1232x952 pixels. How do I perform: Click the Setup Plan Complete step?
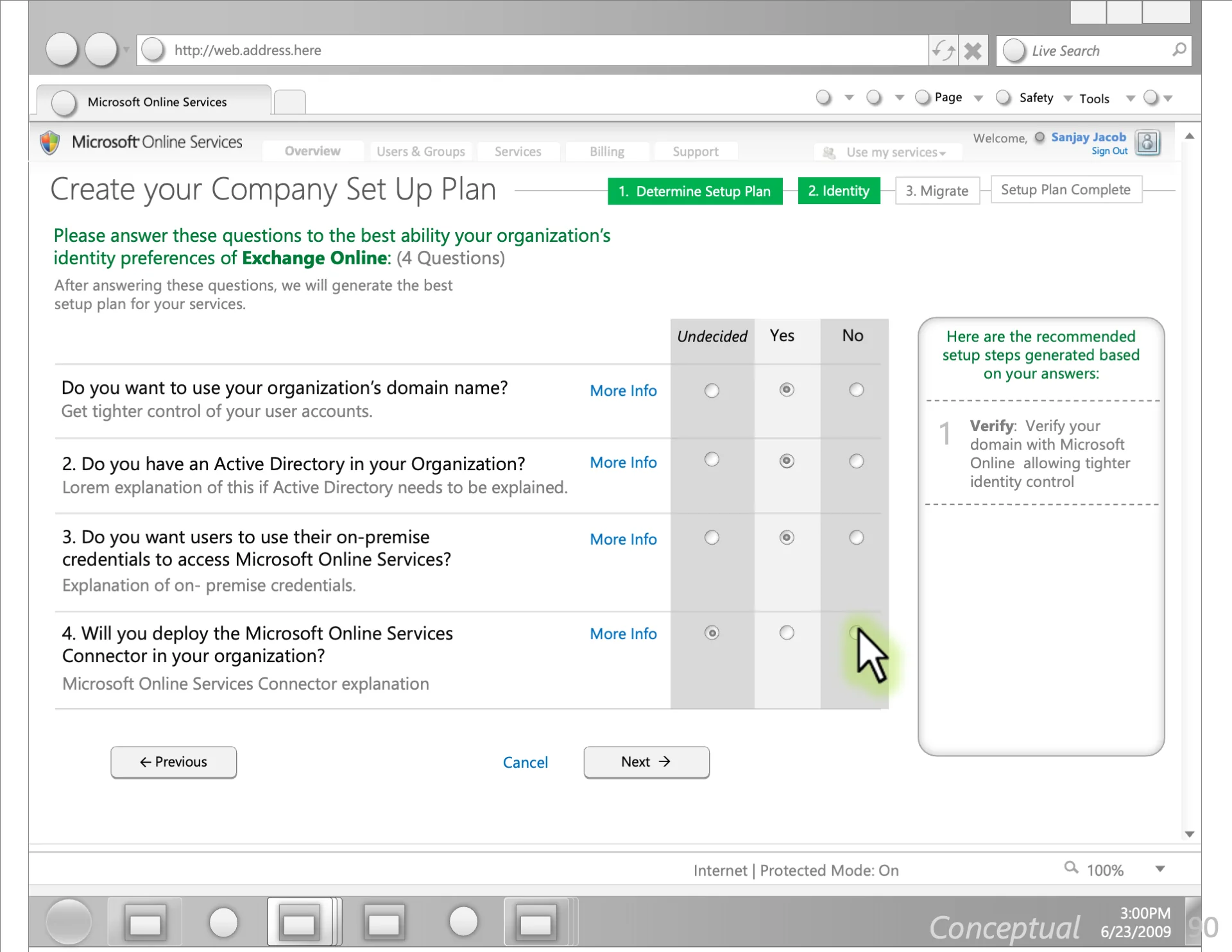click(1066, 189)
